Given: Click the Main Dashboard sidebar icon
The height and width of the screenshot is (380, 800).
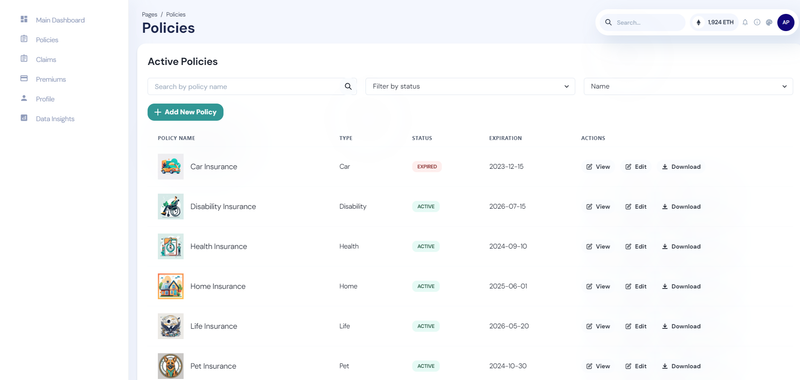Looking at the screenshot, I should pyautogui.click(x=23, y=19).
